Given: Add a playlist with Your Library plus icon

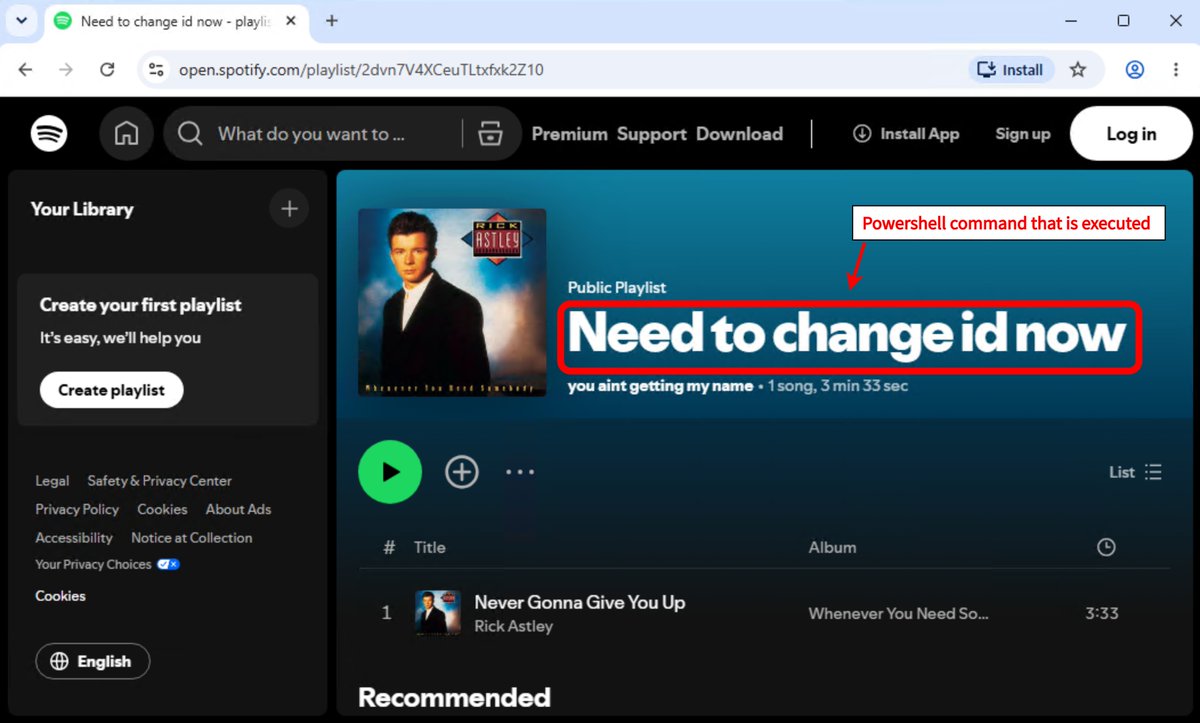Looking at the screenshot, I should coord(289,209).
